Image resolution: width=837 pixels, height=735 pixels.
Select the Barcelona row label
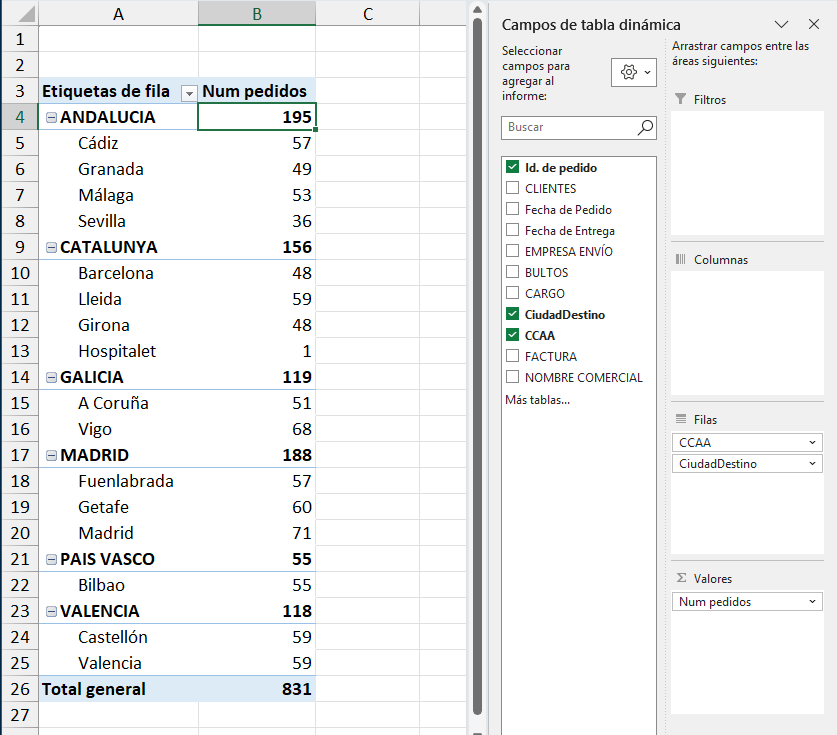pyautogui.click(x=115, y=273)
